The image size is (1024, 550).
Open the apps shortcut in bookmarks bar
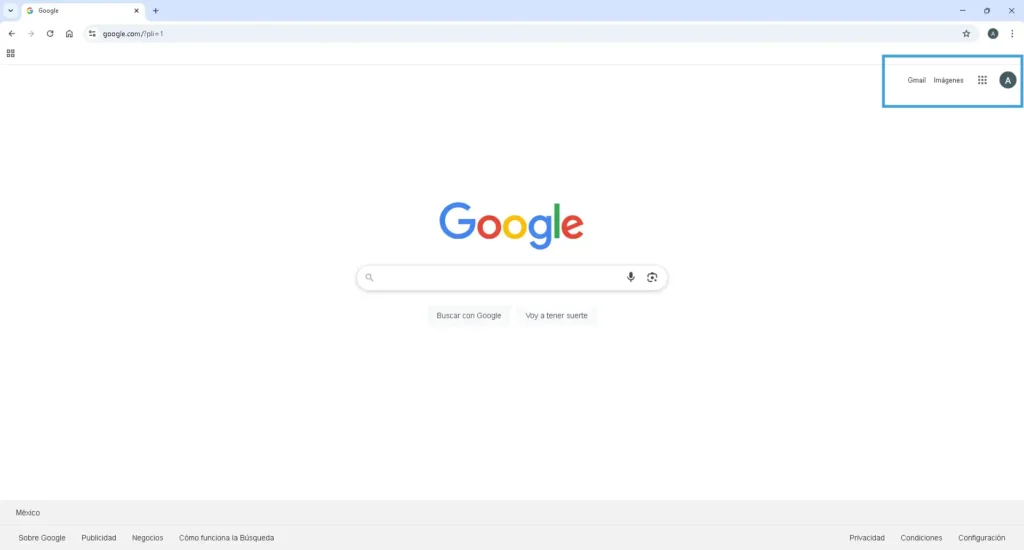tap(10, 54)
